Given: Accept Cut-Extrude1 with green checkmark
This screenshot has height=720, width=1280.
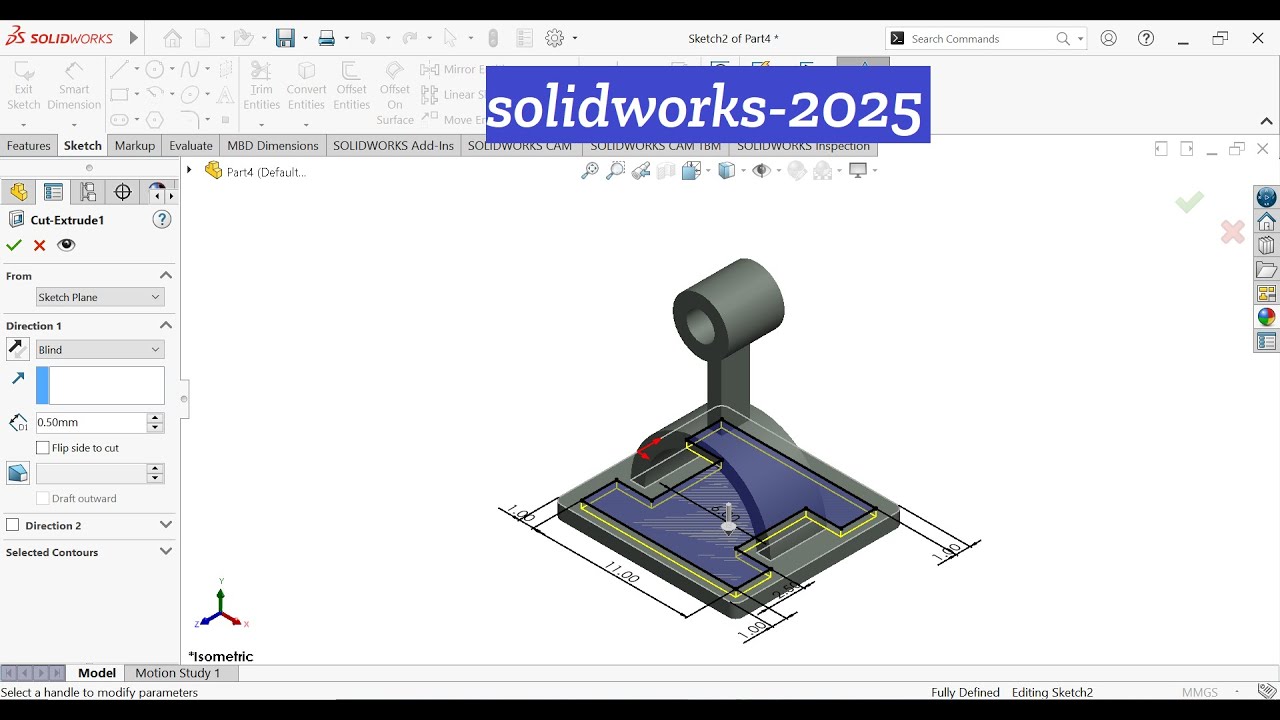Looking at the screenshot, I should click(x=14, y=245).
